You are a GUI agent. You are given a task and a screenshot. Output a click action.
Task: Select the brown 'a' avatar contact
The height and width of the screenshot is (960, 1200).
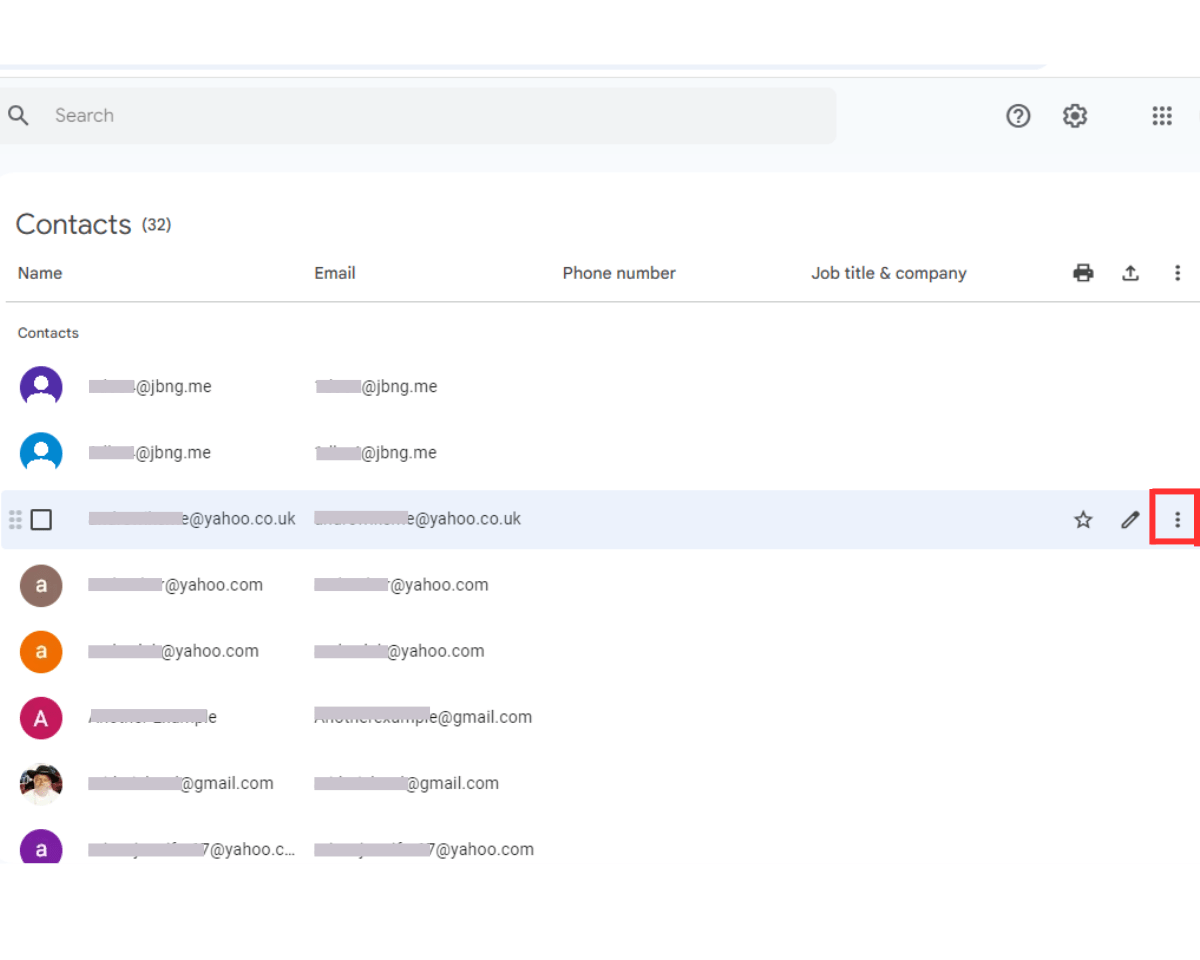click(x=41, y=586)
